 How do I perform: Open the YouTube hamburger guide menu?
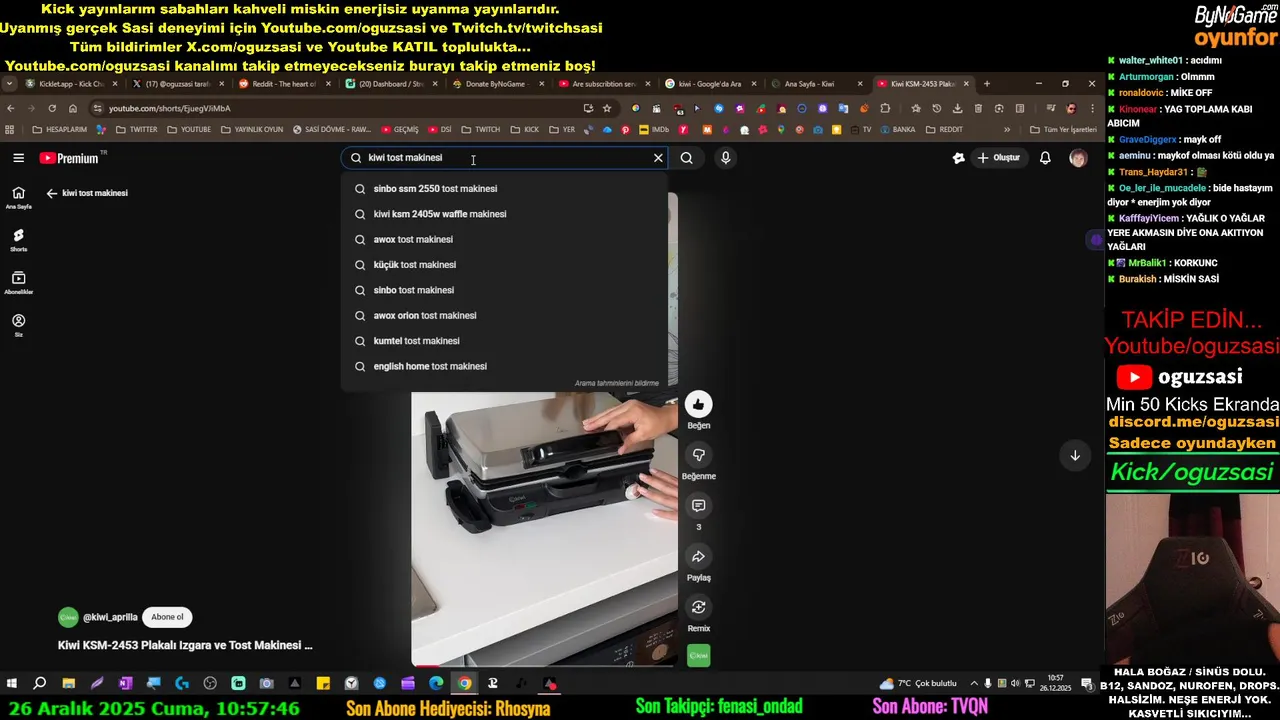(18, 158)
